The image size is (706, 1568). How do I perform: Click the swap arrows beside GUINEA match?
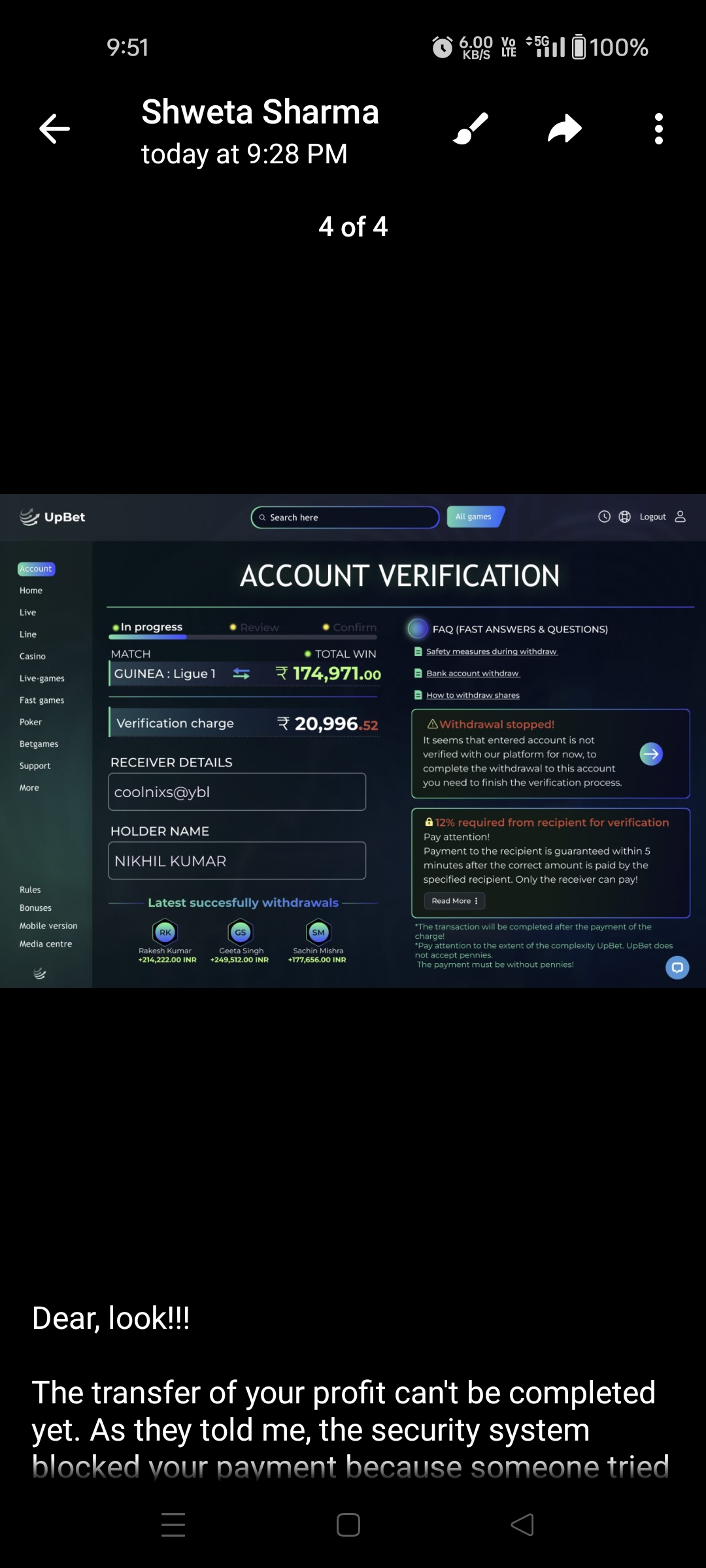[x=241, y=674]
